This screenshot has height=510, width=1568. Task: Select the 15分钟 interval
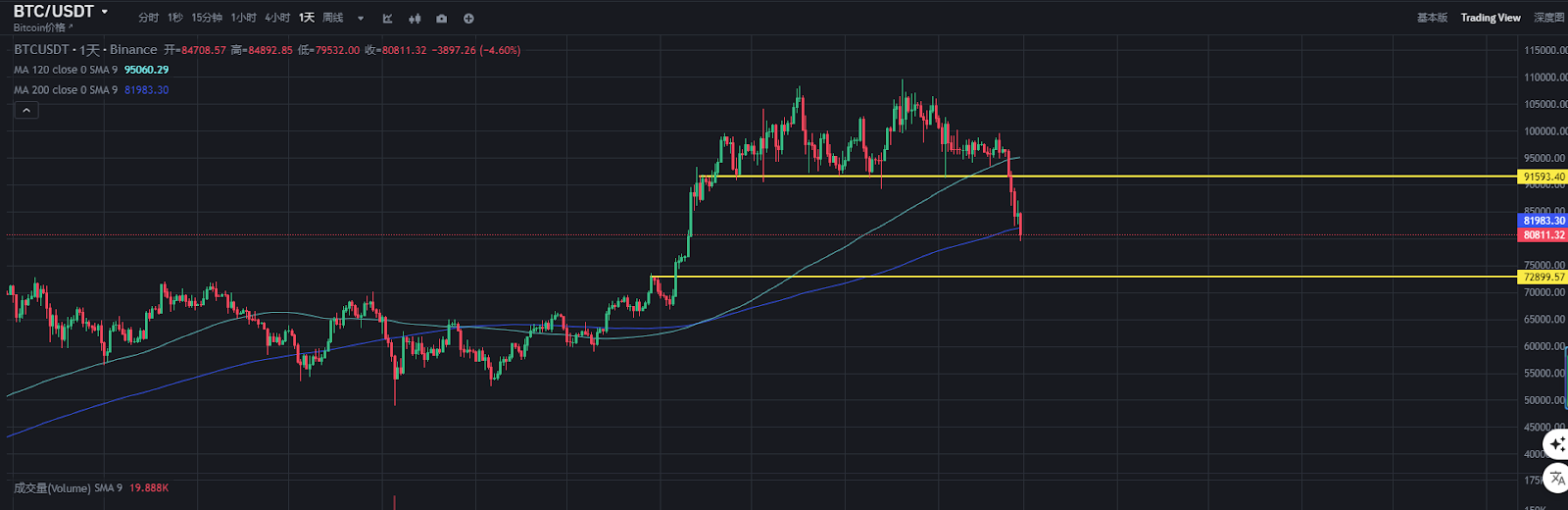tap(207, 18)
